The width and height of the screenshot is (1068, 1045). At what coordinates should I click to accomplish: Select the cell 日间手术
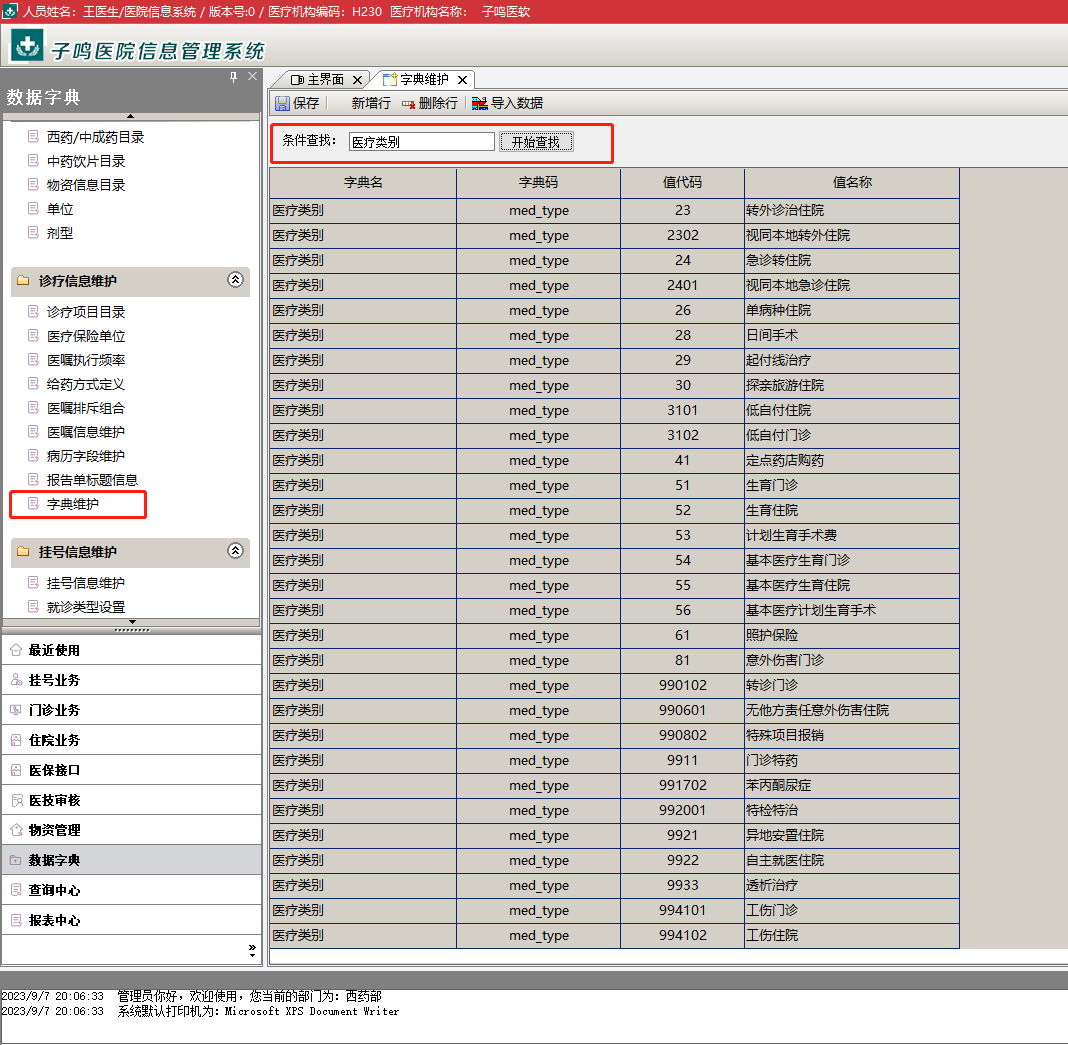point(852,336)
